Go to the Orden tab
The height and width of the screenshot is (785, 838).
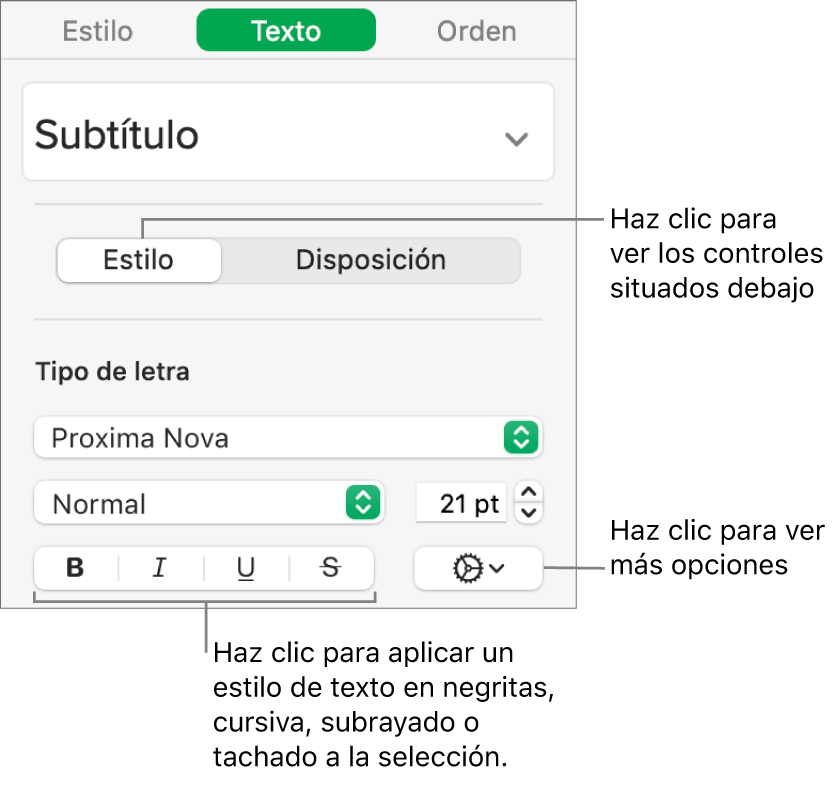tap(477, 31)
